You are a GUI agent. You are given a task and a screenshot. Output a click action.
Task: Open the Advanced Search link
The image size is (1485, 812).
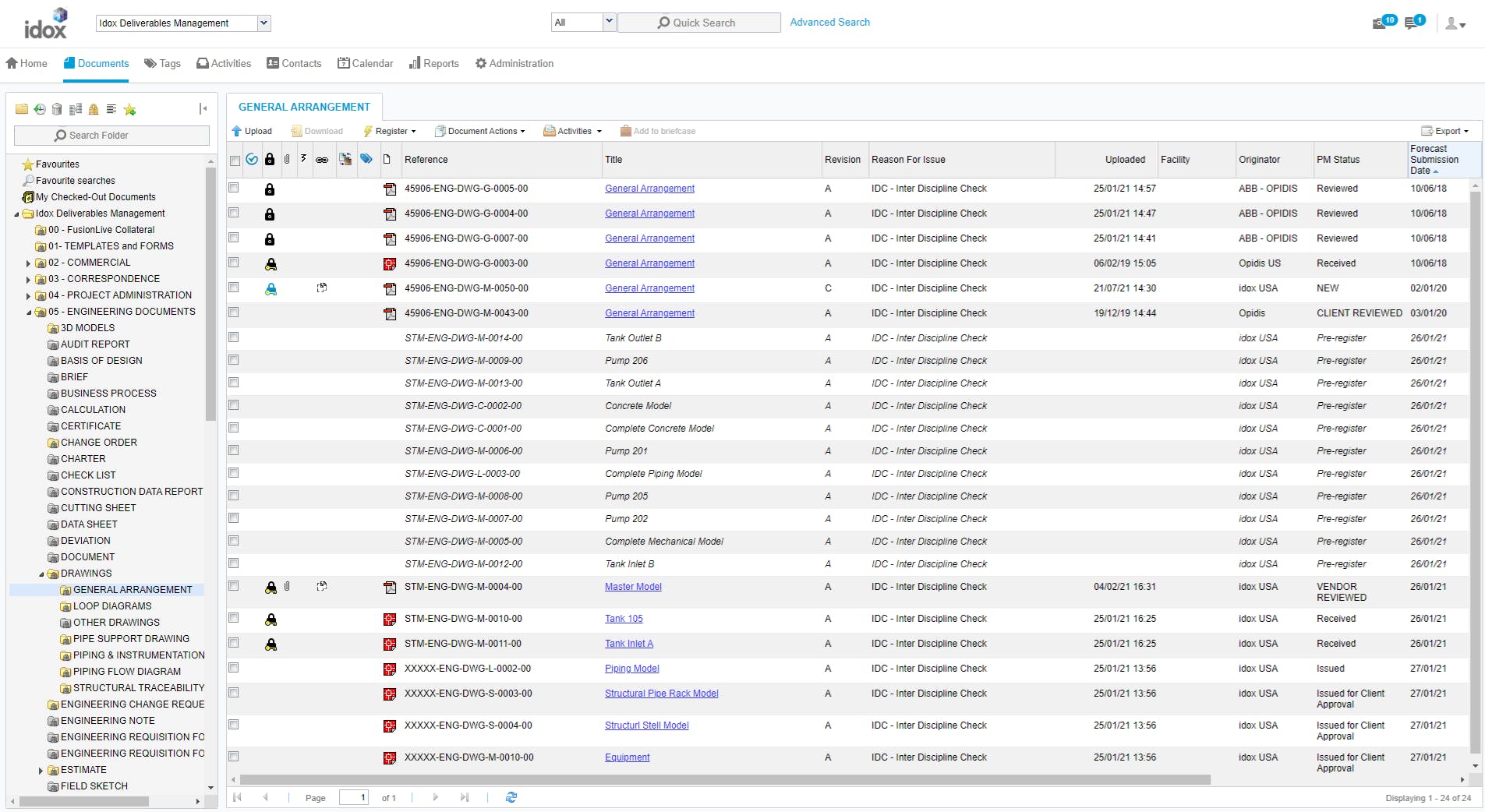[829, 23]
